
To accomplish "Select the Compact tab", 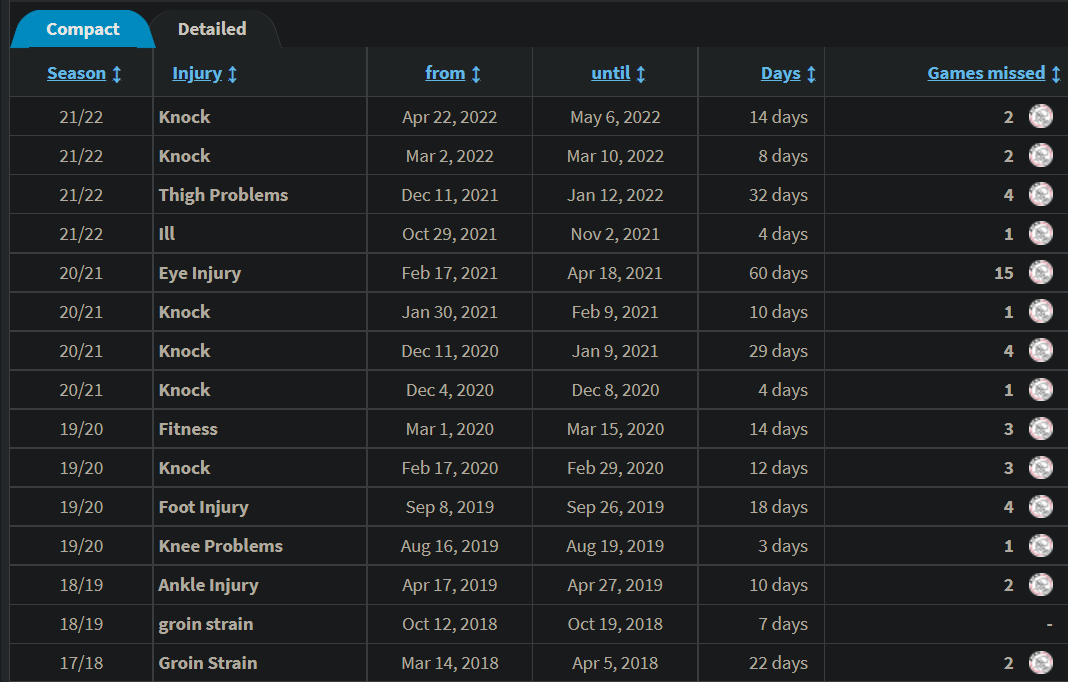I will (82, 29).
